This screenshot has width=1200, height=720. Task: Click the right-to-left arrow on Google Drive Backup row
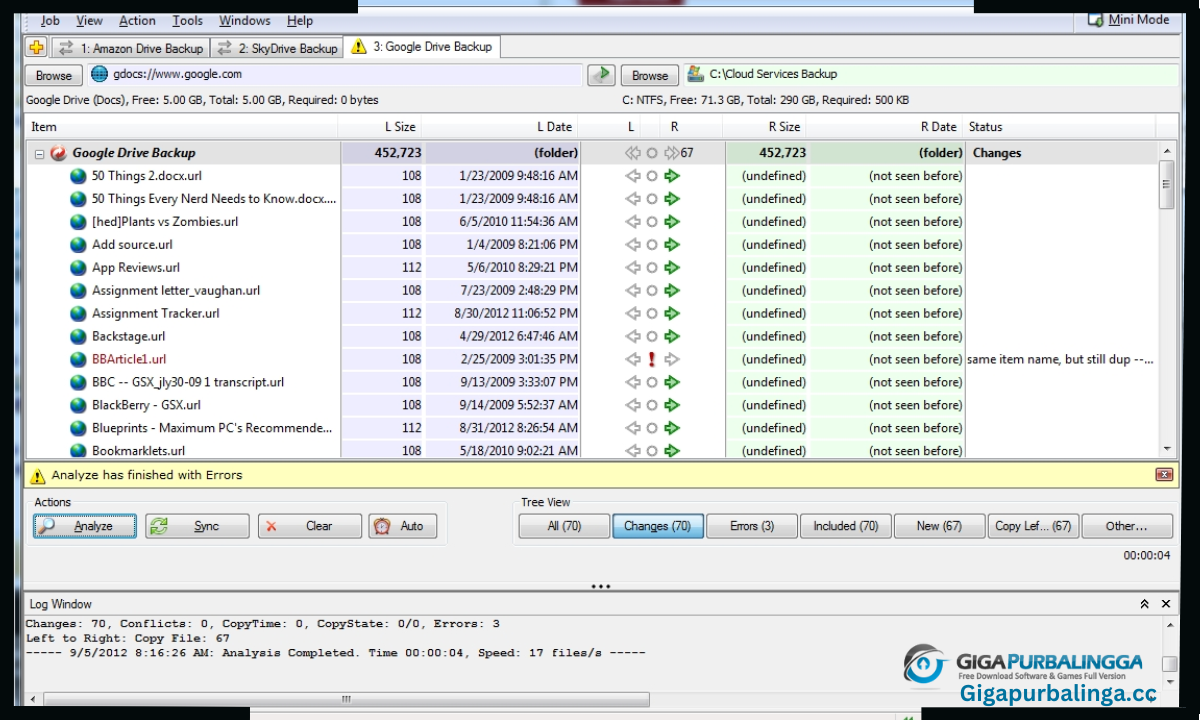(632, 153)
